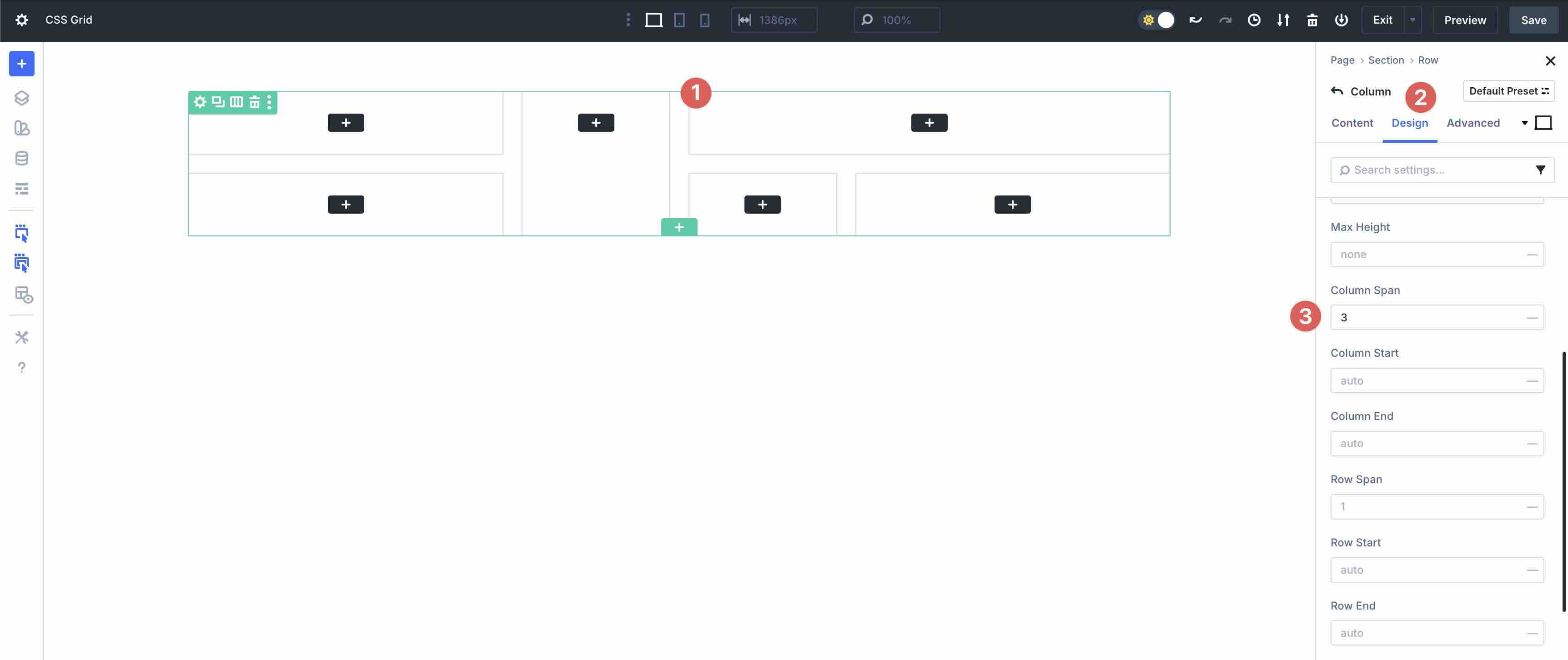Open the three-dot options on the column toolbar
The image size is (1568, 660).
point(270,101)
